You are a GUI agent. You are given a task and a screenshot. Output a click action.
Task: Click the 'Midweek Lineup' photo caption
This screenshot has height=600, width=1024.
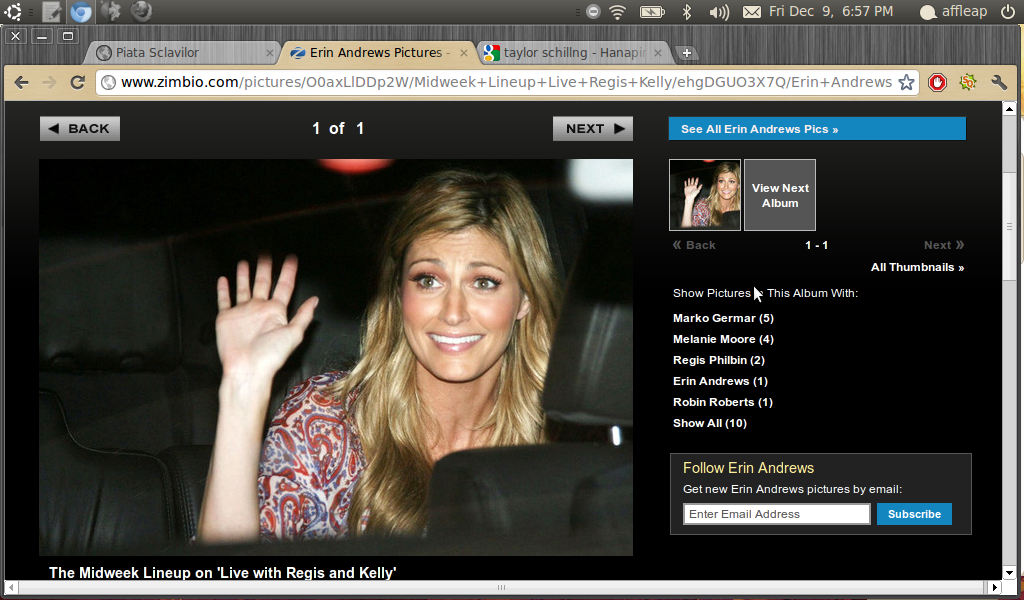click(x=223, y=573)
